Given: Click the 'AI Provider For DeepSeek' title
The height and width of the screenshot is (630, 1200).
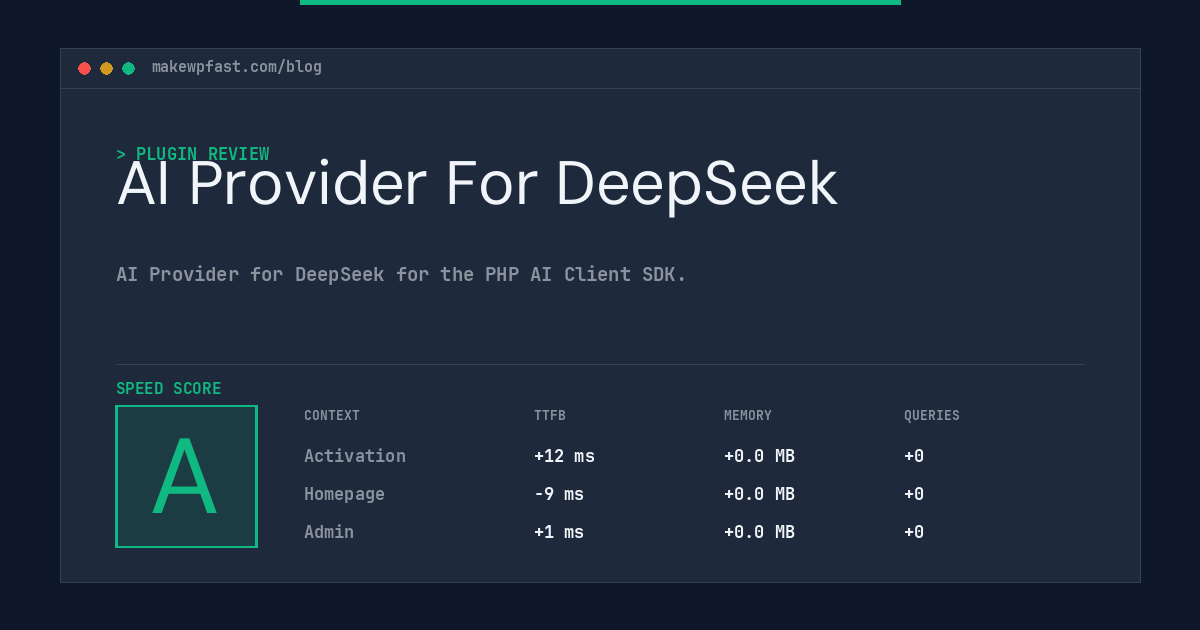Looking at the screenshot, I should click(477, 184).
